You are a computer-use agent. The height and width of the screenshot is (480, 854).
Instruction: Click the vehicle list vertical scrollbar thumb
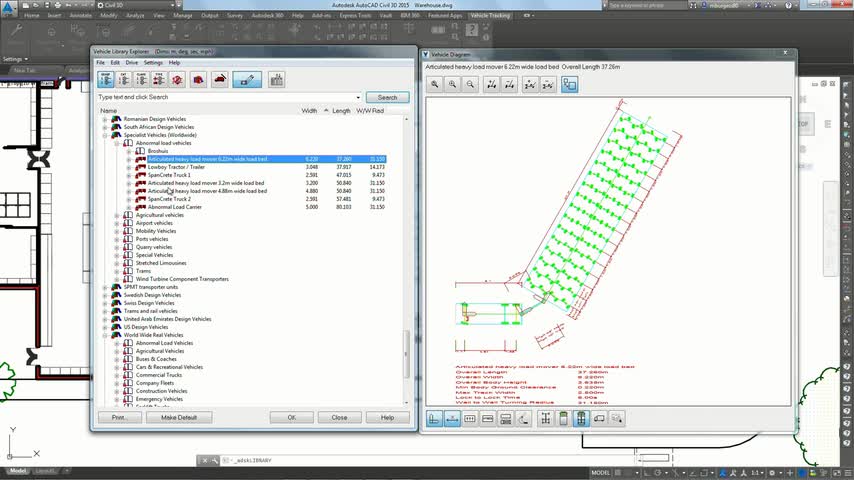[406, 354]
